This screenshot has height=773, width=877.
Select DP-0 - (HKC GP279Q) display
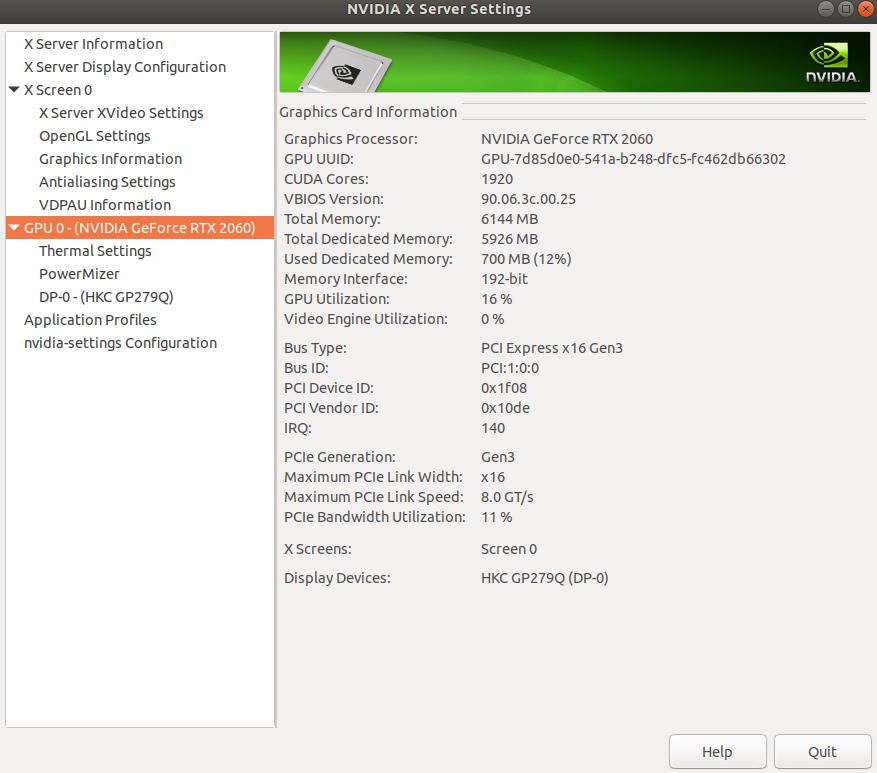pos(106,296)
